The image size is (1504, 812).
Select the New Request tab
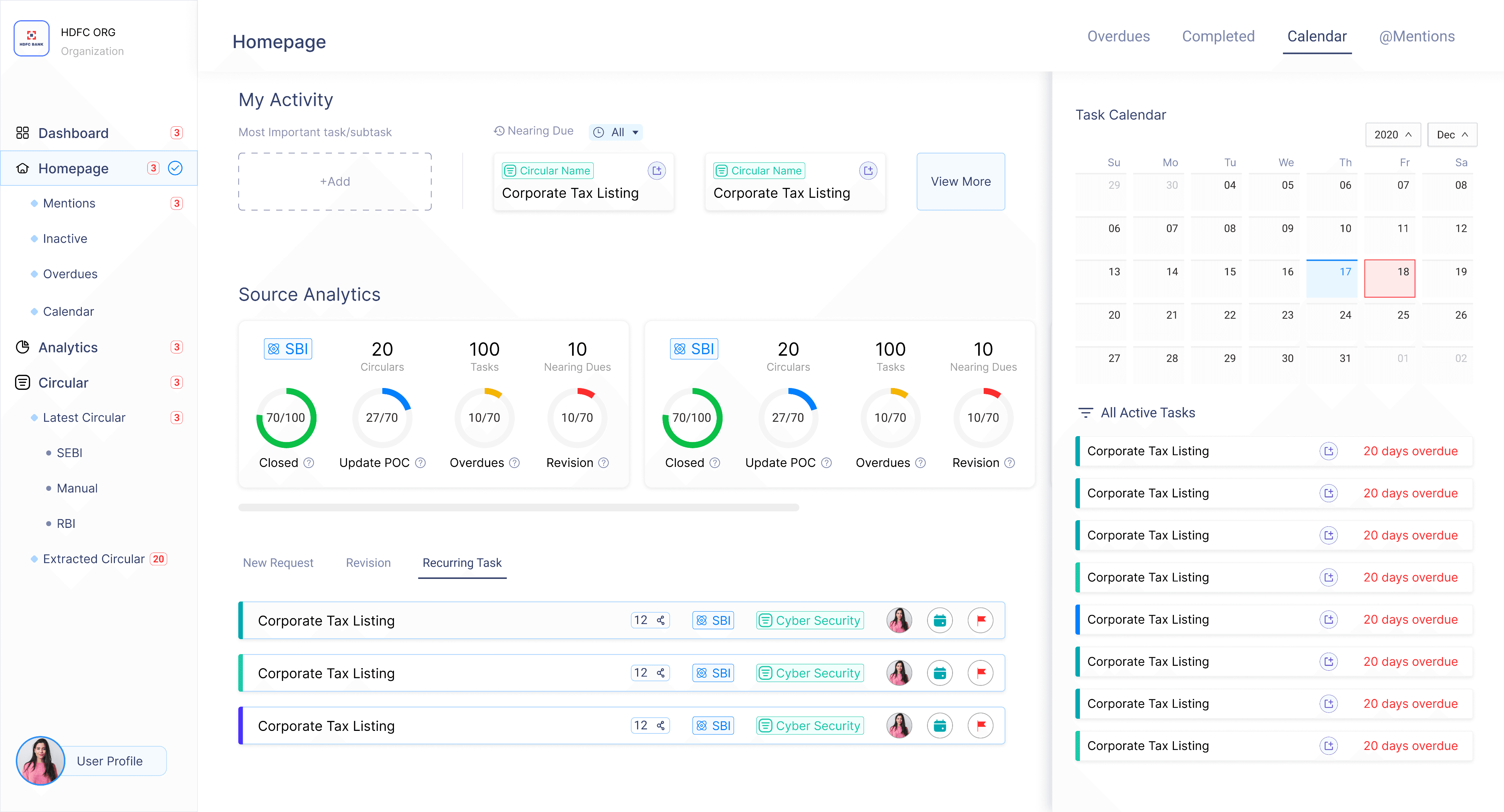pyautogui.click(x=278, y=563)
